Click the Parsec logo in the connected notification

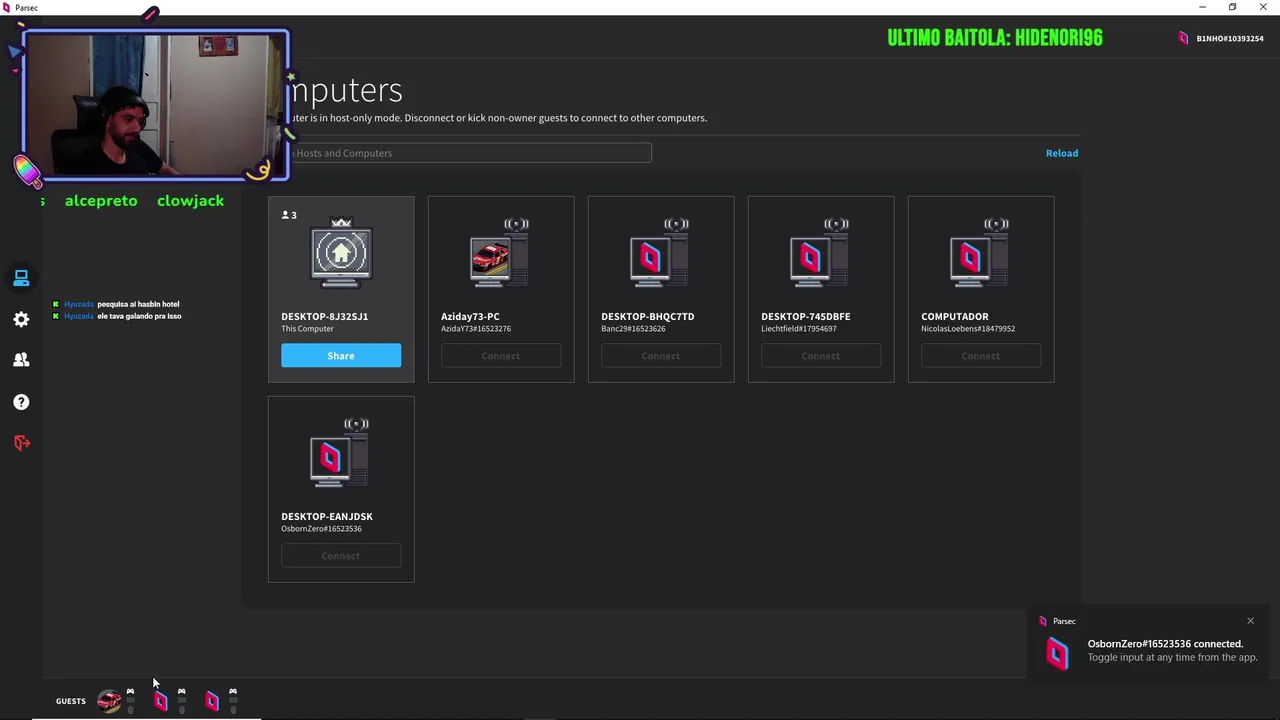pos(1057,654)
